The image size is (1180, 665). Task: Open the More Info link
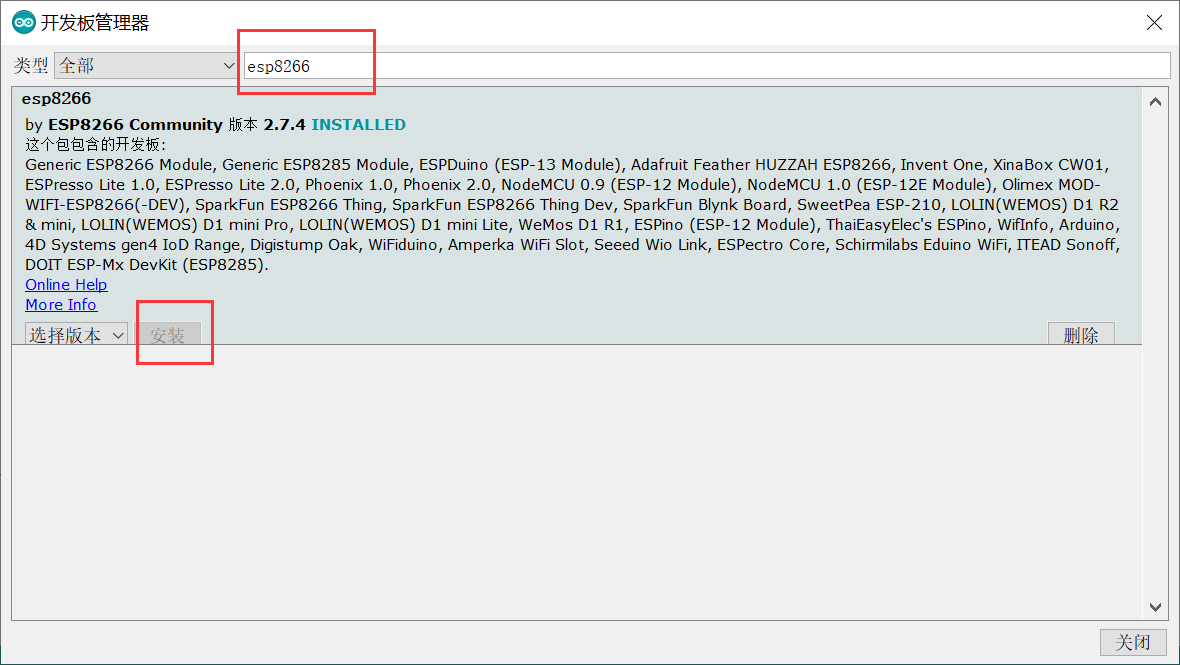tap(61, 305)
